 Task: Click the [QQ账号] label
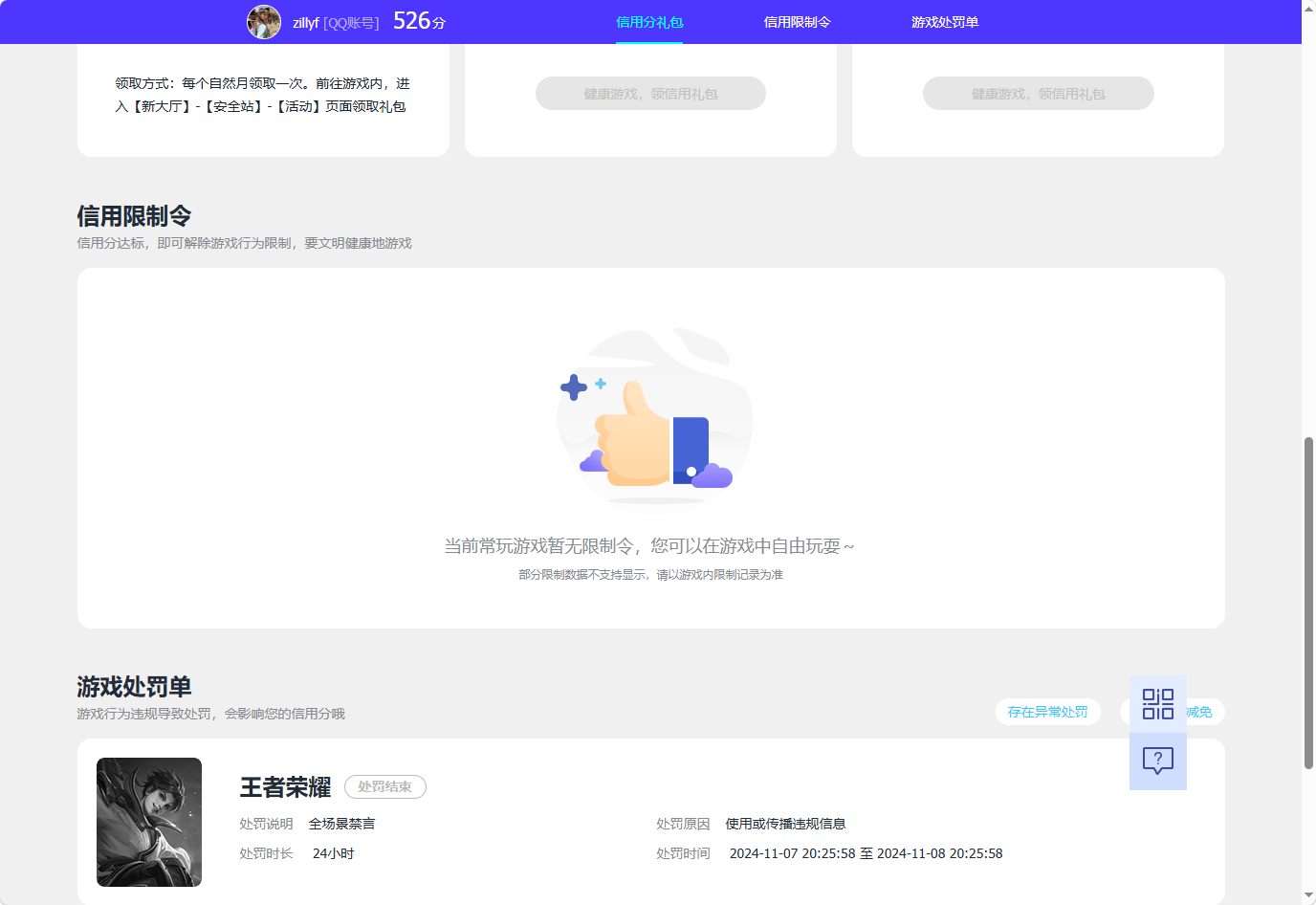pyautogui.click(x=351, y=23)
